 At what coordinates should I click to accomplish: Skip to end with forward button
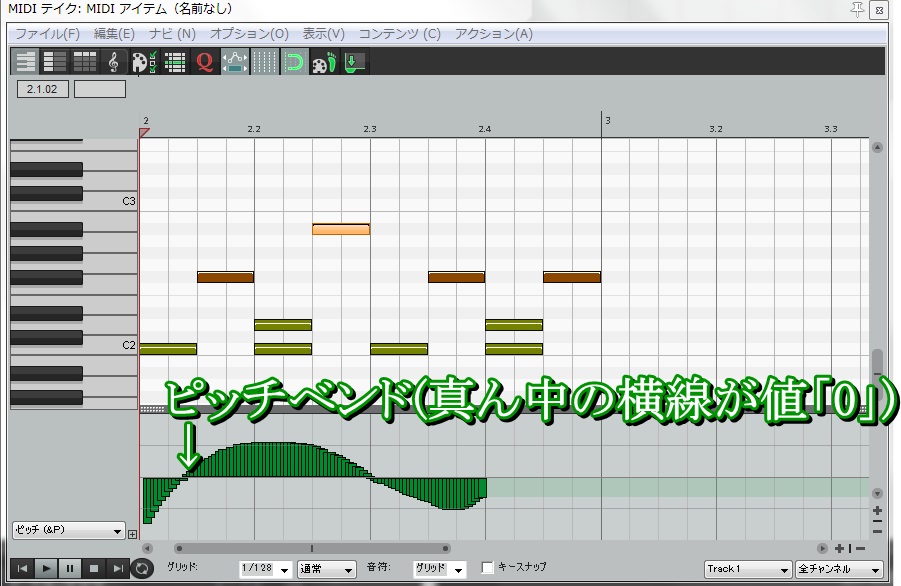pos(118,569)
